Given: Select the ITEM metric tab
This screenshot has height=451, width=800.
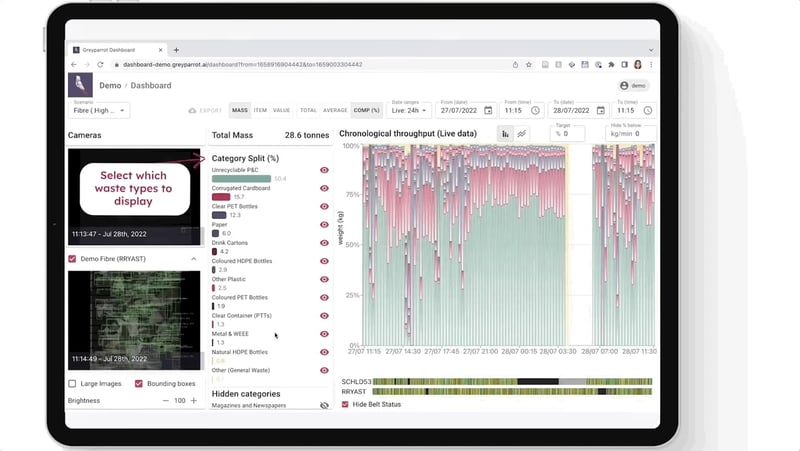Looking at the screenshot, I should click(x=260, y=110).
